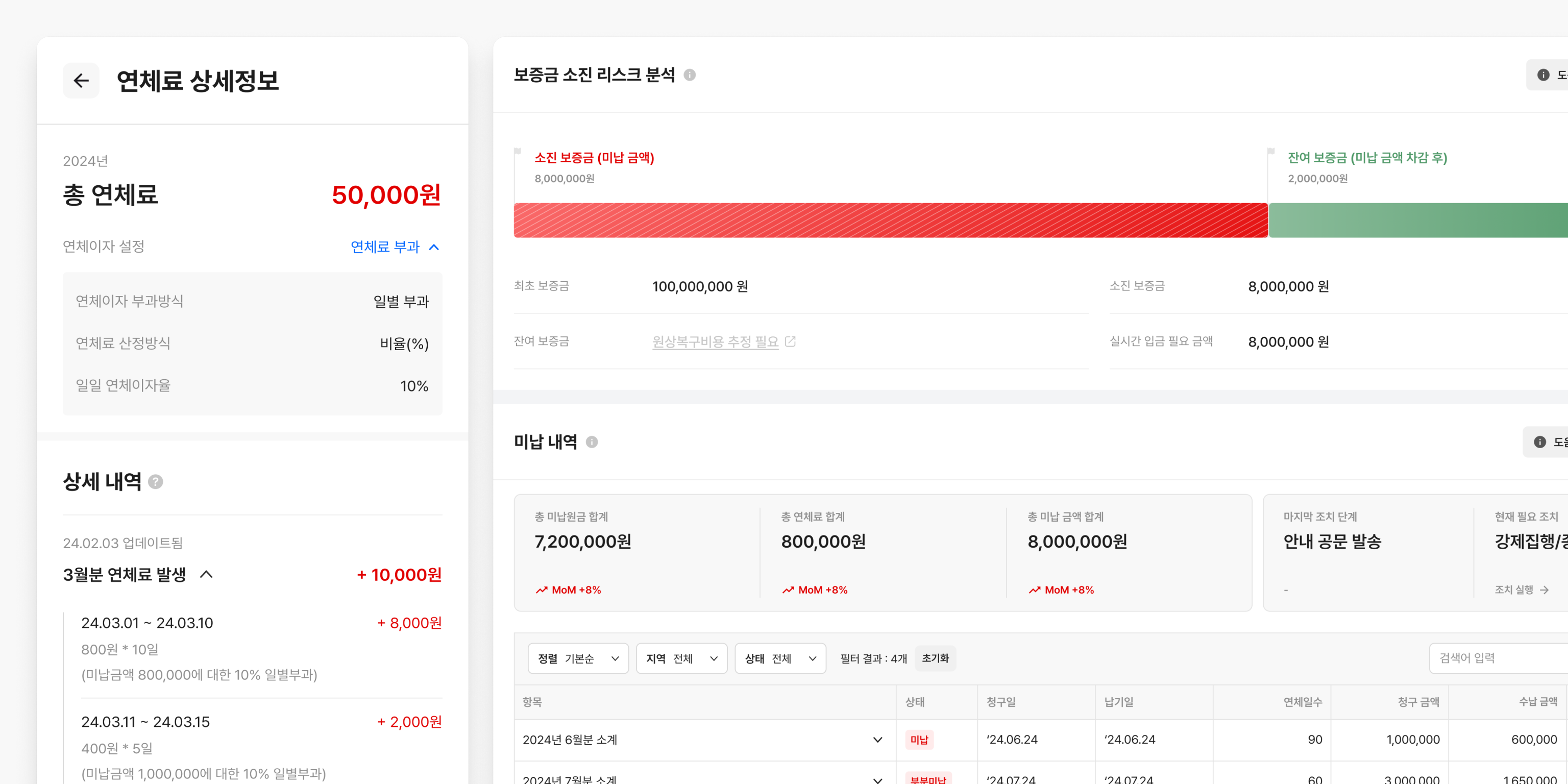
Task: Open the 정렬 기본순 dropdown
Action: point(578,658)
